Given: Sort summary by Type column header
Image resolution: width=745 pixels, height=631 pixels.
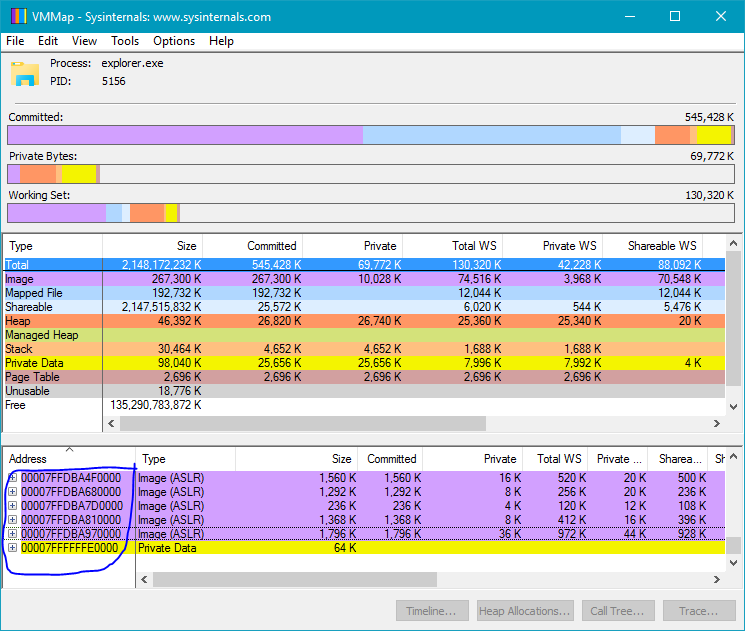Looking at the screenshot, I should coord(53,246).
